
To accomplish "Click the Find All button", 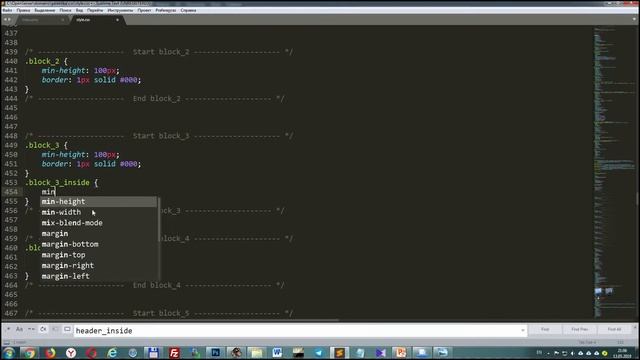I will [x=614, y=329].
